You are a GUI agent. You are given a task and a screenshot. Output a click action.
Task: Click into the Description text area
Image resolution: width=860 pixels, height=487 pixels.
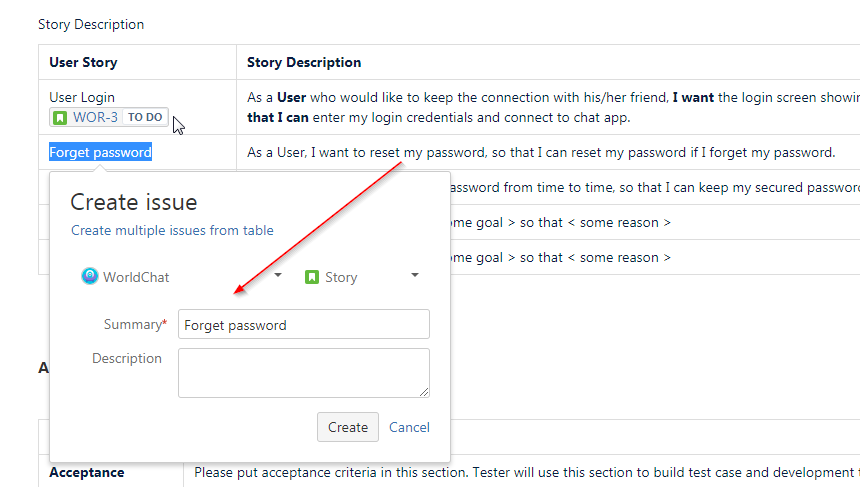(x=304, y=372)
